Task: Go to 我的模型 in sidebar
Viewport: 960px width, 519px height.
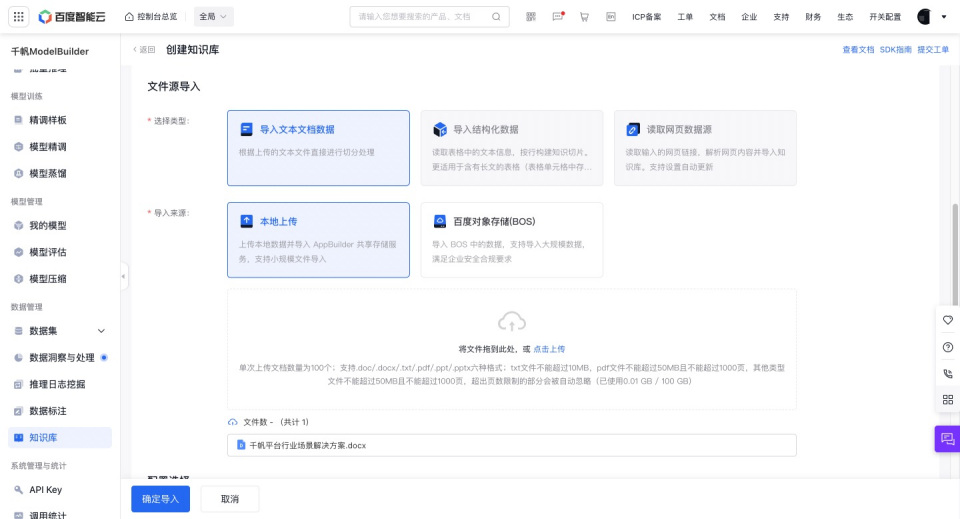Action: (x=48, y=225)
